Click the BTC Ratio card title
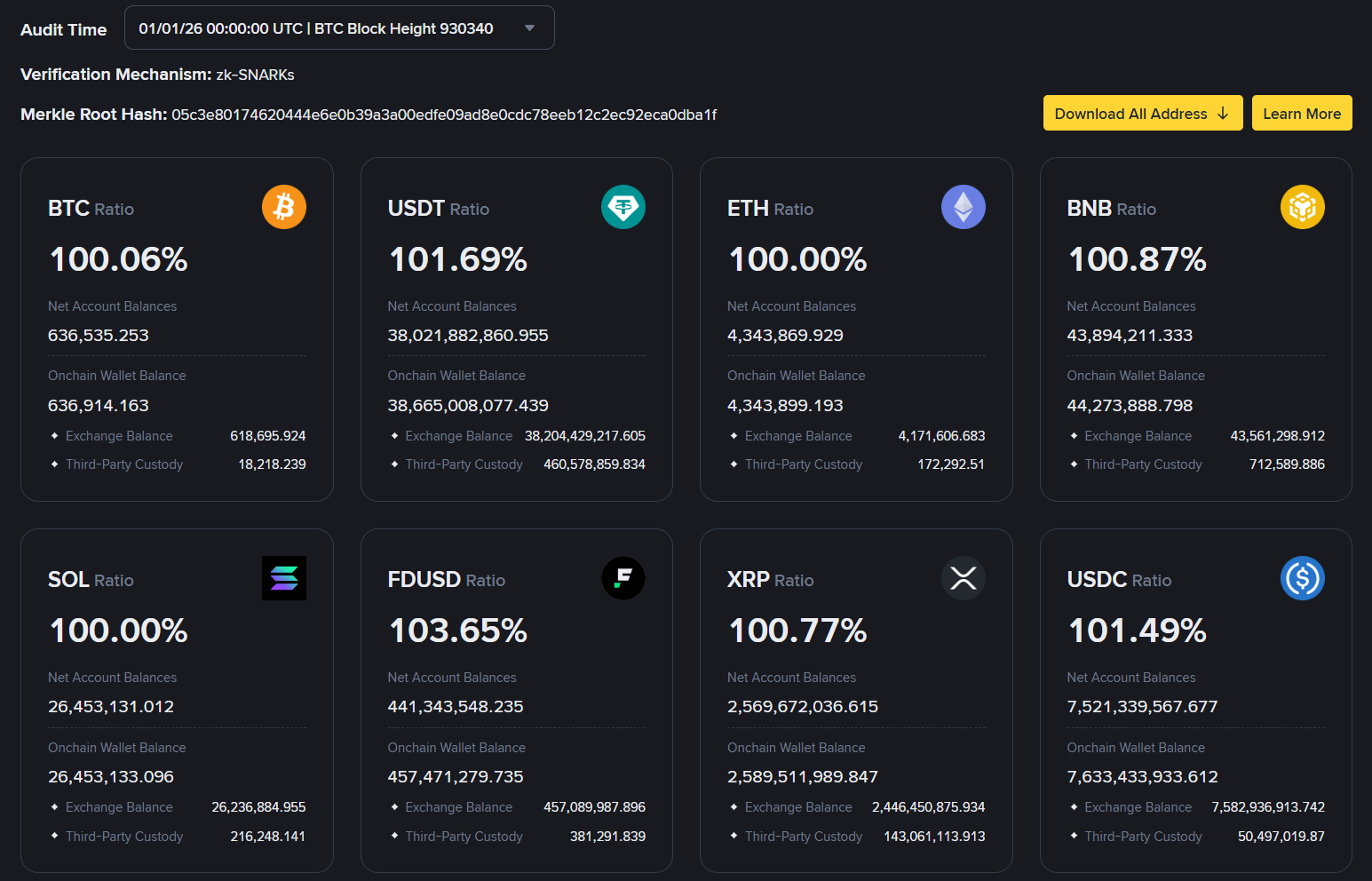The height and width of the screenshot is (881, 1372). 91,209
